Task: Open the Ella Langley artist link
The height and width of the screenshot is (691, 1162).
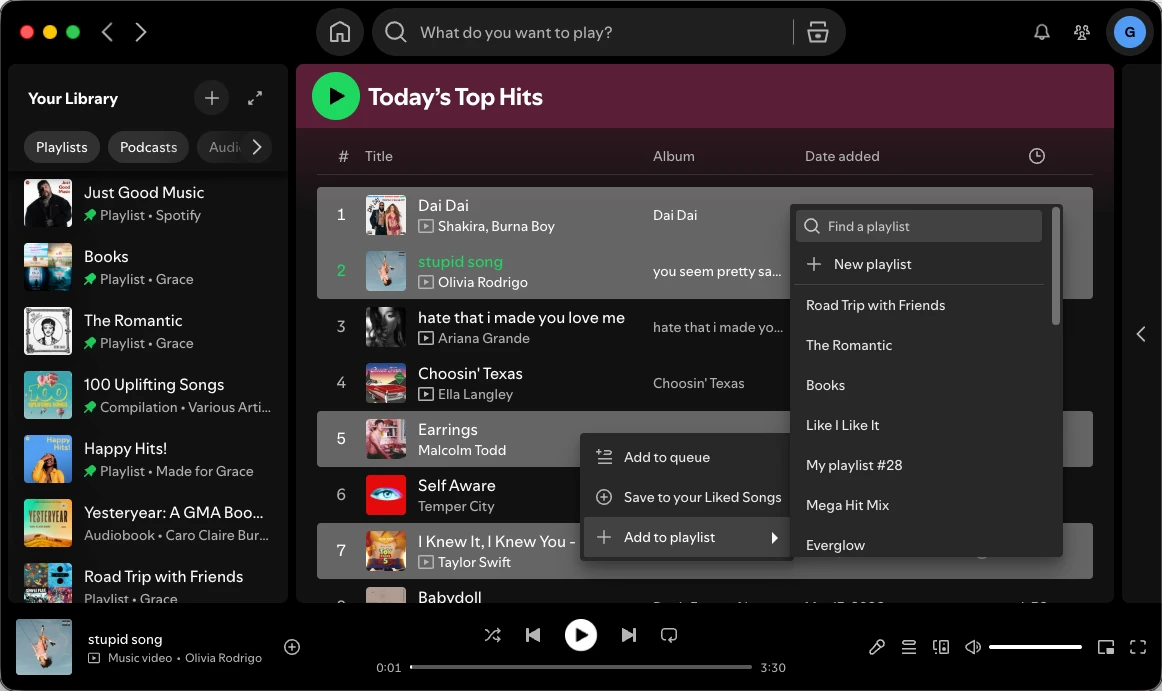Action: point(475,394)
